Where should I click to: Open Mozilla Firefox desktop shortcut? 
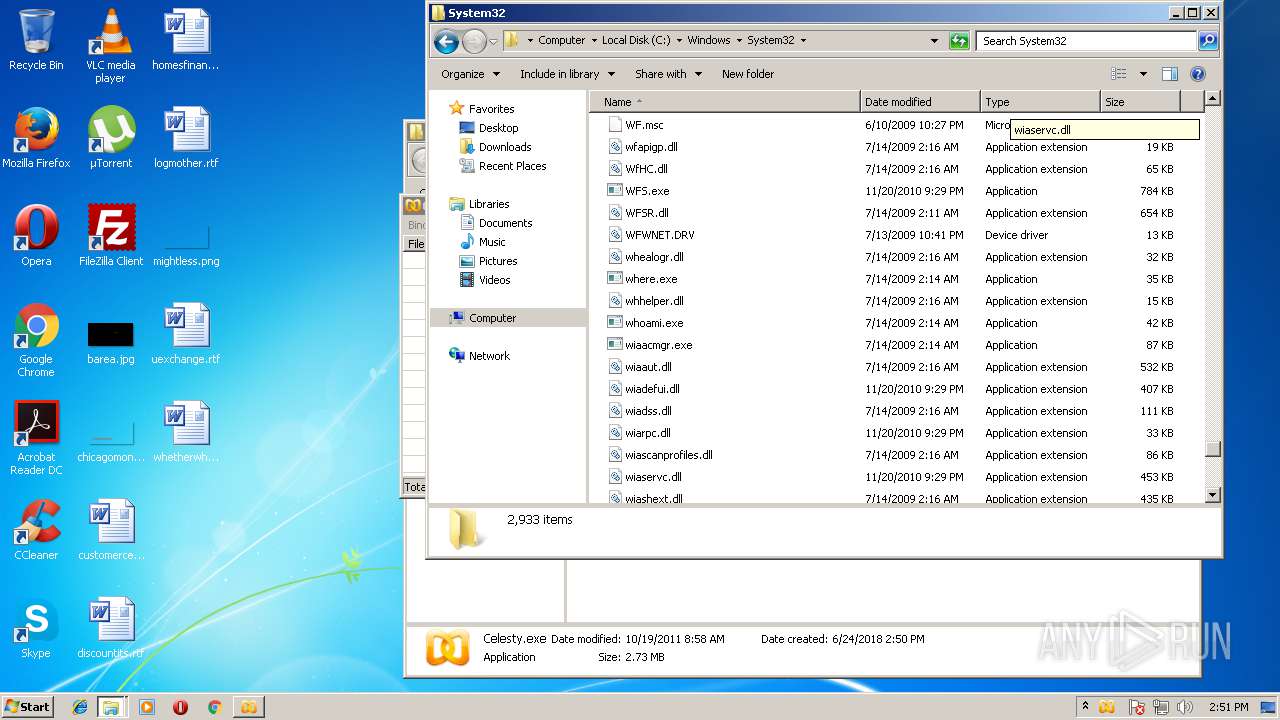point(36,138)
